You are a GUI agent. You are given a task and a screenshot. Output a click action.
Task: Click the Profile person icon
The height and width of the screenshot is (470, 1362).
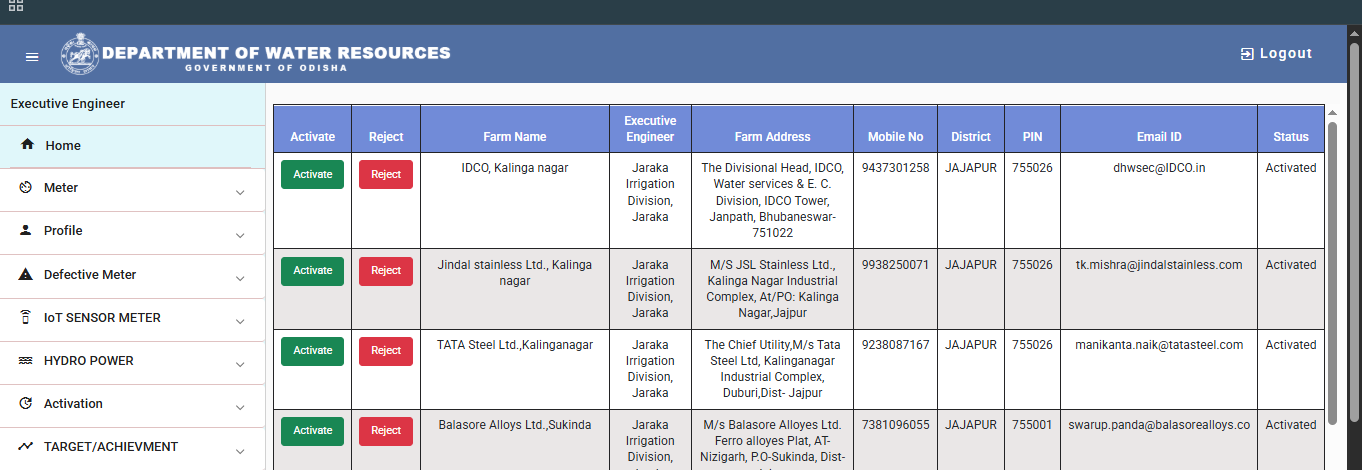25,231
